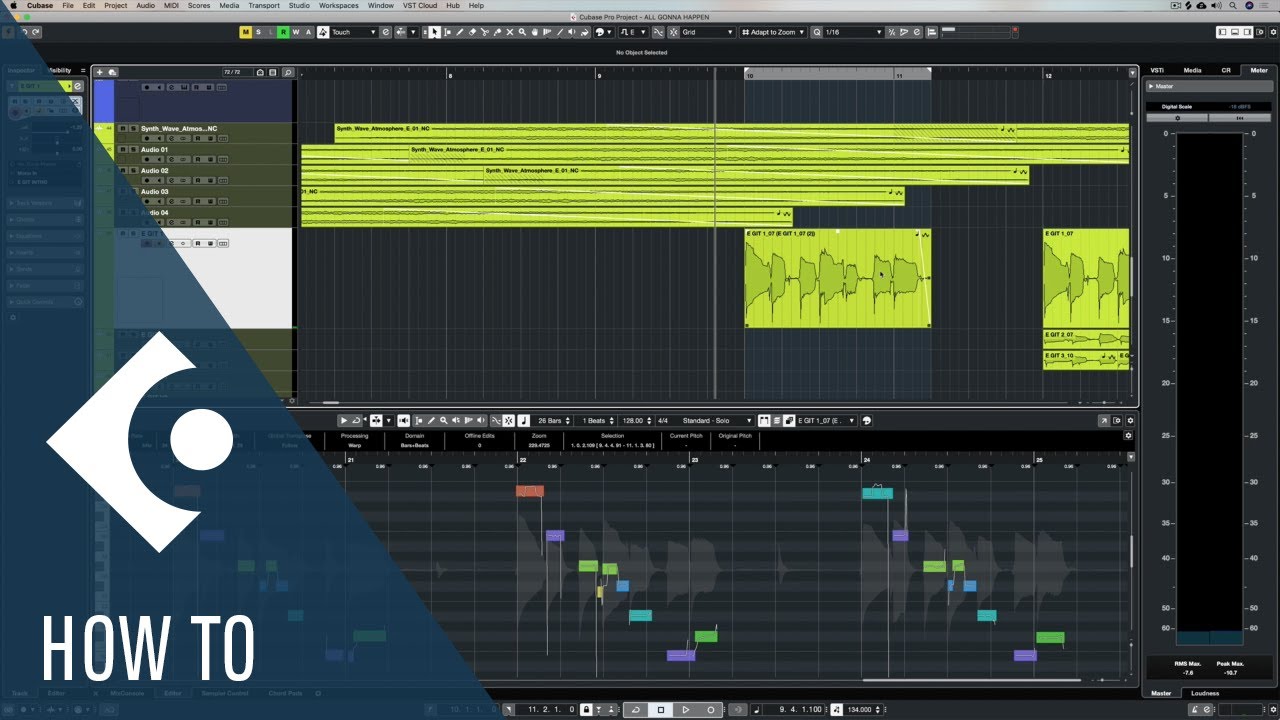Select the Erase tool
This screenshot has width=1280, height=720.
[473, 32]
